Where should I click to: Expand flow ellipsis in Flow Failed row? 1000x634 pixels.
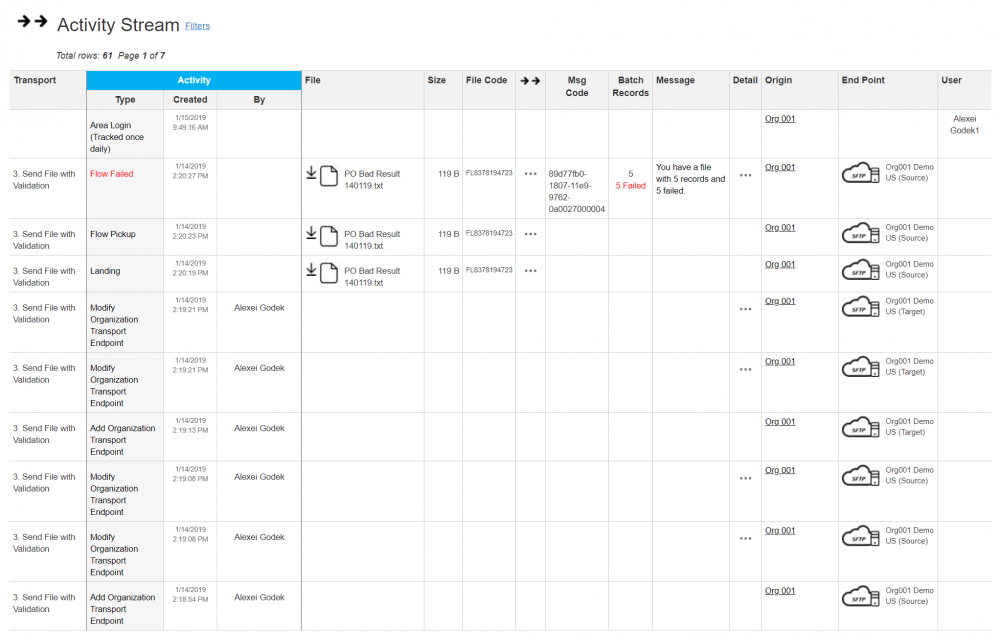(x=530, y=174)
